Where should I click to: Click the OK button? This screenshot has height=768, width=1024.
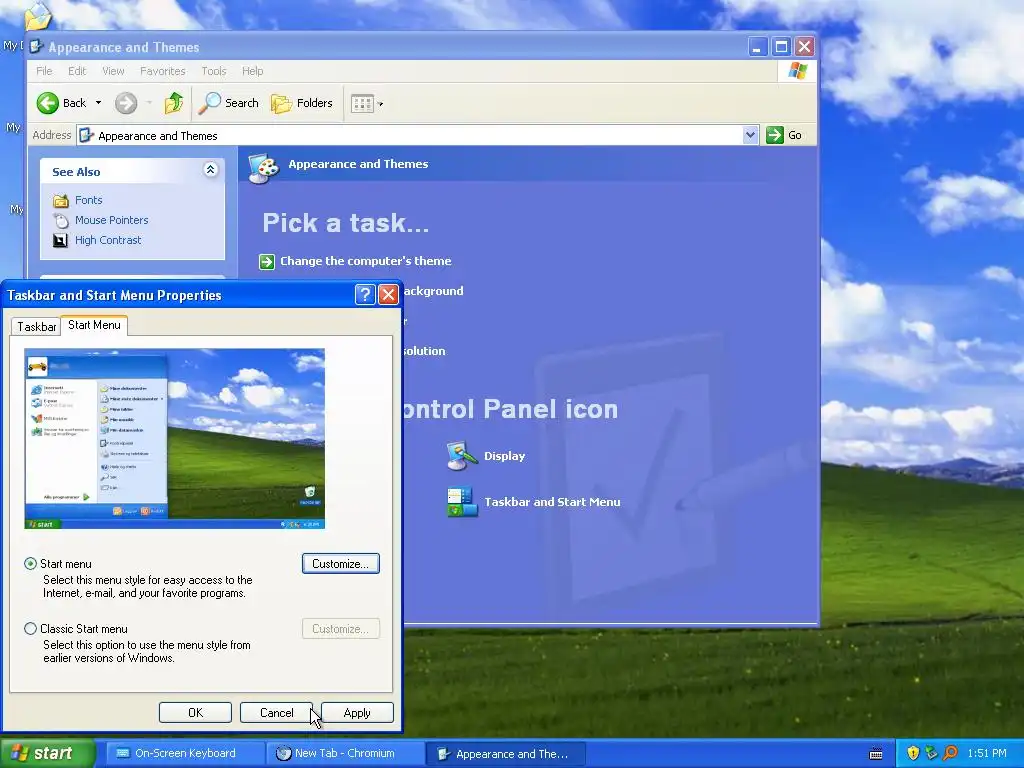click(x=195, y=712)
